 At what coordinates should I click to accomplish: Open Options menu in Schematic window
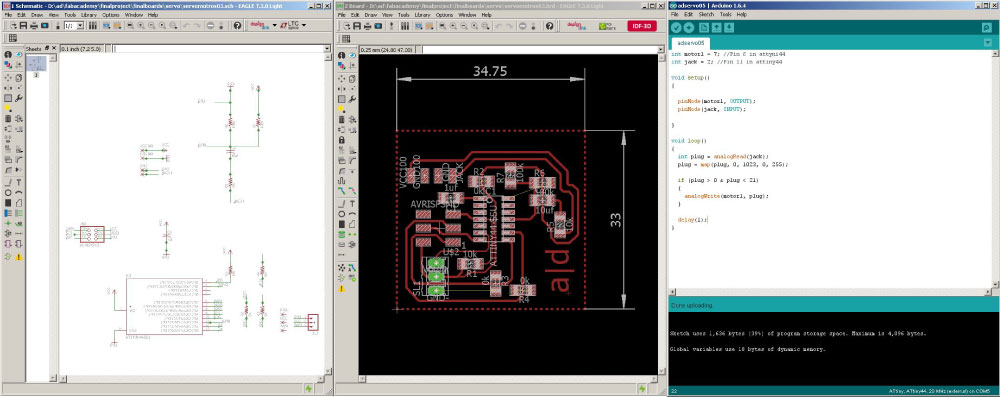(110, 15)
